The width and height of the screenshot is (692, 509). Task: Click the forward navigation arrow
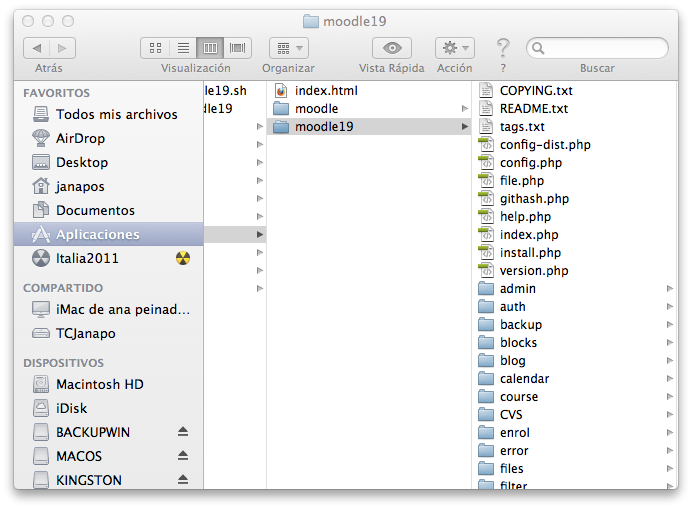tap(62, 48)
